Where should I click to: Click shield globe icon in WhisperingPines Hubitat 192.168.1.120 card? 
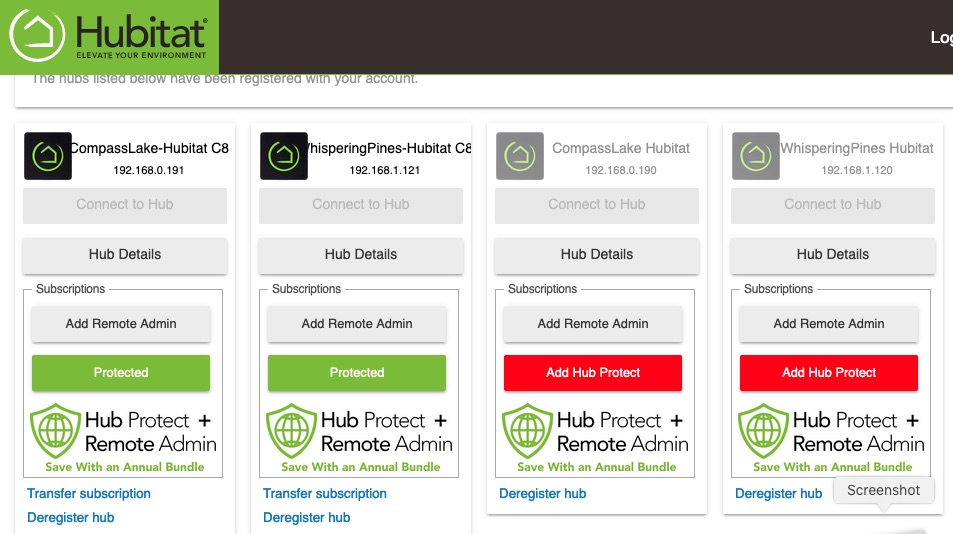pos(763,431)
